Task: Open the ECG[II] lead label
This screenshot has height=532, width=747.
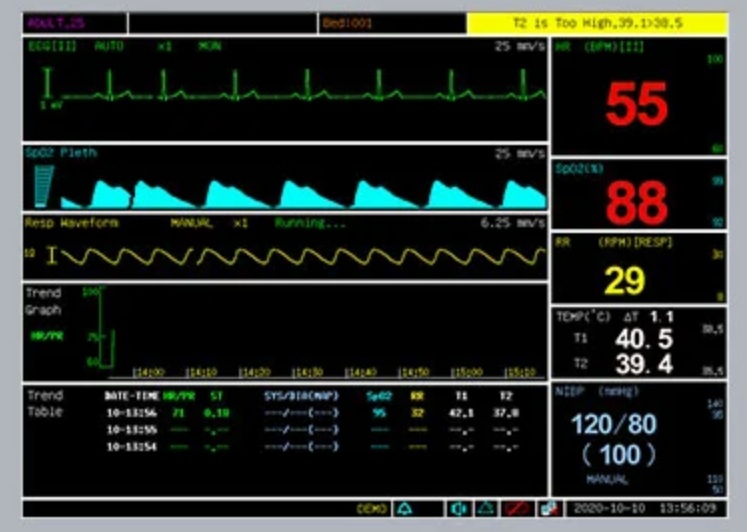Action: tap(52, 46)
